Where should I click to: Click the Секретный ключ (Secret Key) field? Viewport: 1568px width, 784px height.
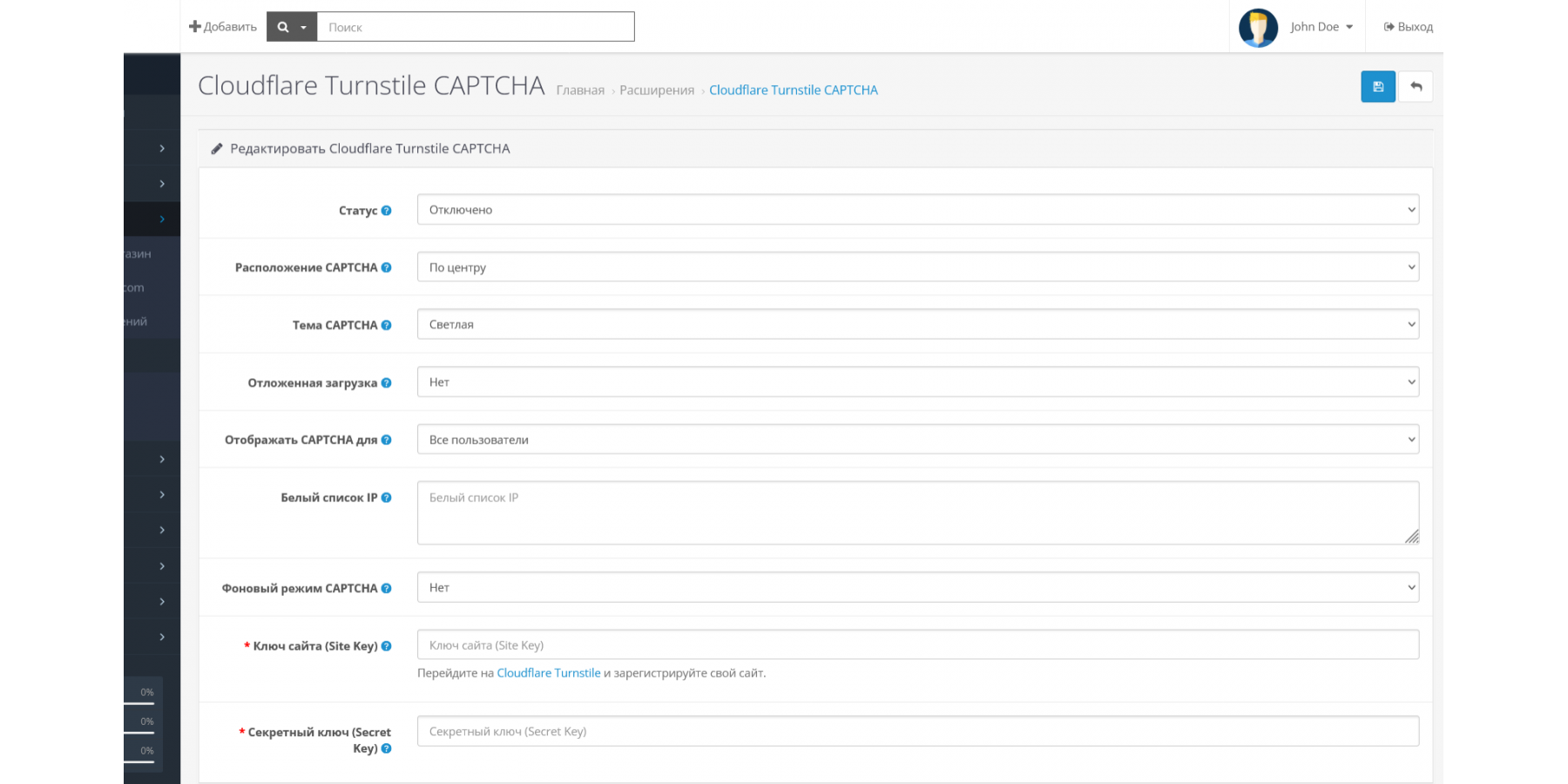(918, 731)
